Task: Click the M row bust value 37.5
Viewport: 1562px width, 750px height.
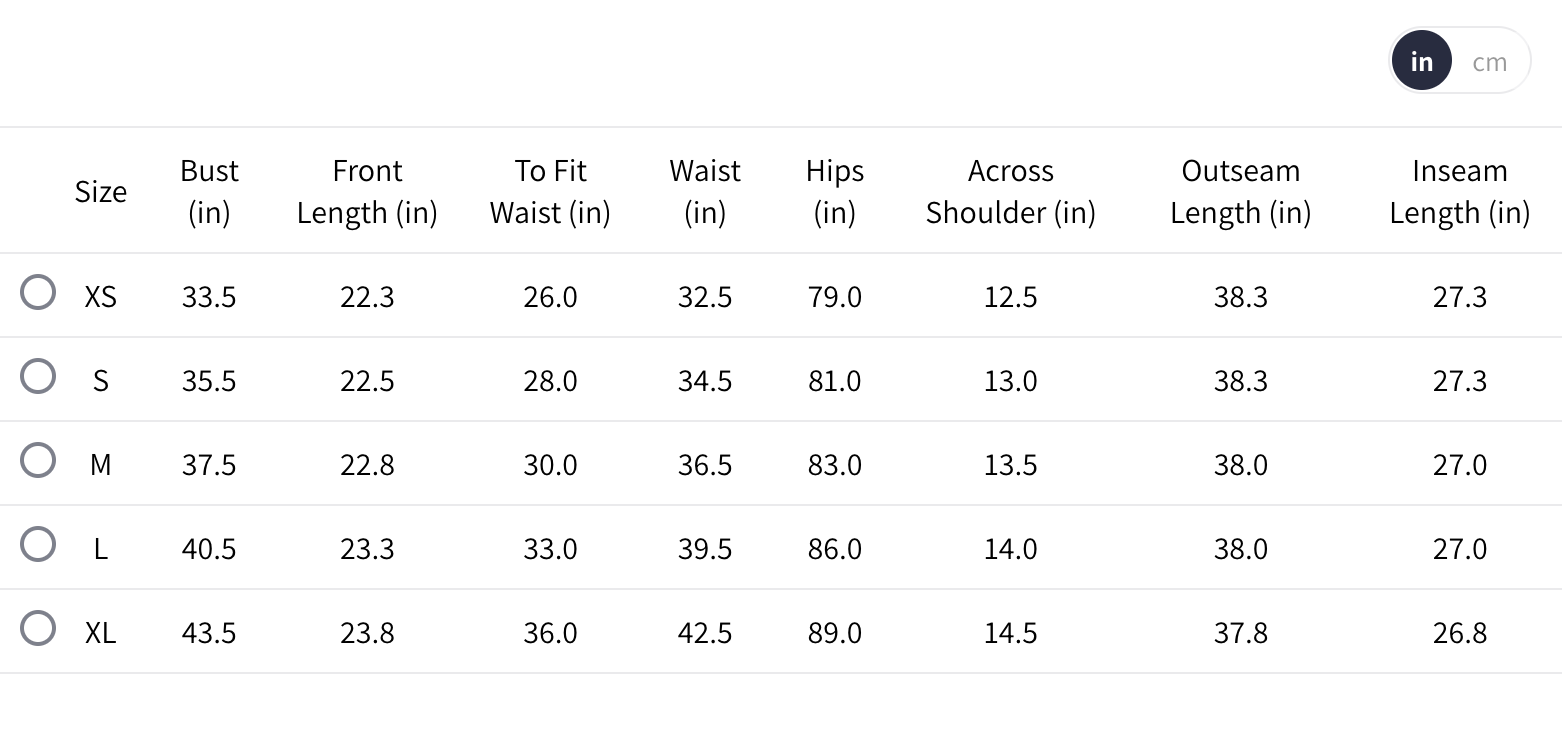Action: tap(209, 465)
